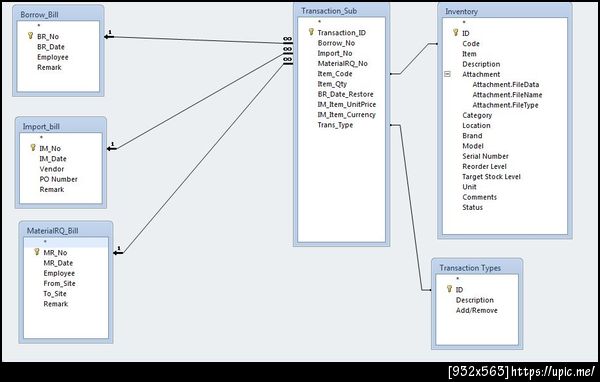Select the Attachment.FileData field

pyautogui.click(x=505, y=85)
